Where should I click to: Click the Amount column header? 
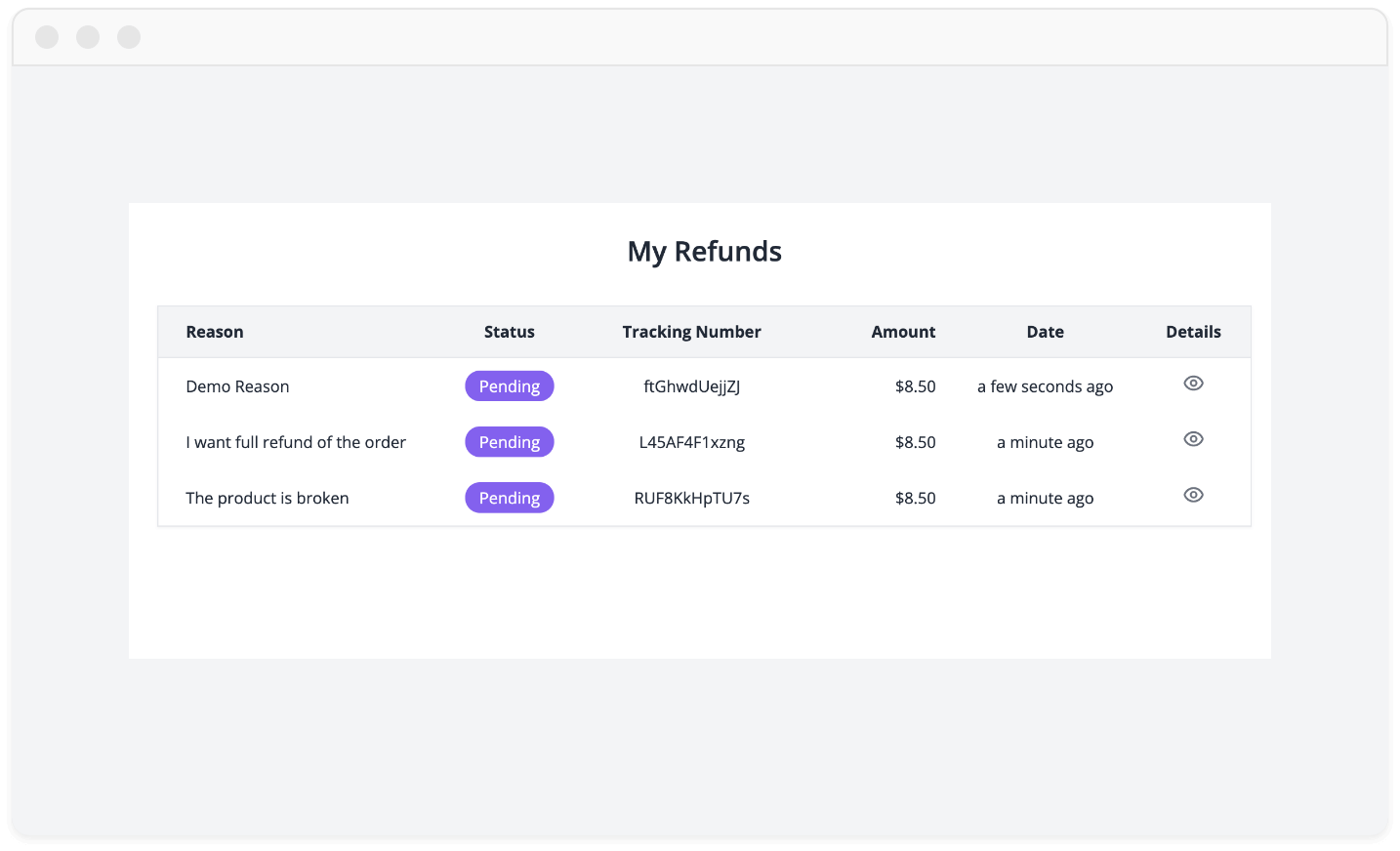[x=903, y=332]
